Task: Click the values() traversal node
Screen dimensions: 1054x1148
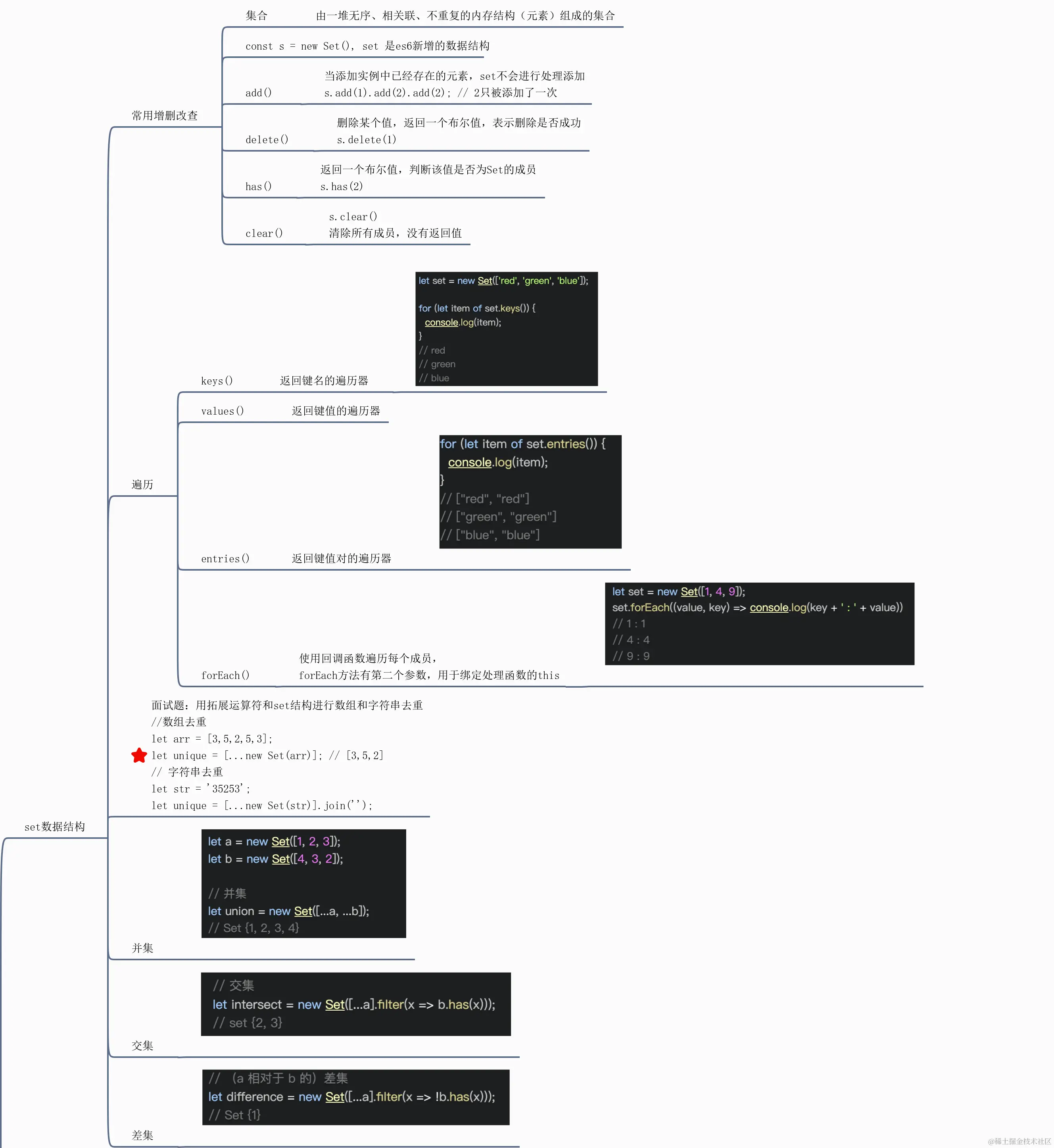Action: pyautogui.click(x=223, y=412)
